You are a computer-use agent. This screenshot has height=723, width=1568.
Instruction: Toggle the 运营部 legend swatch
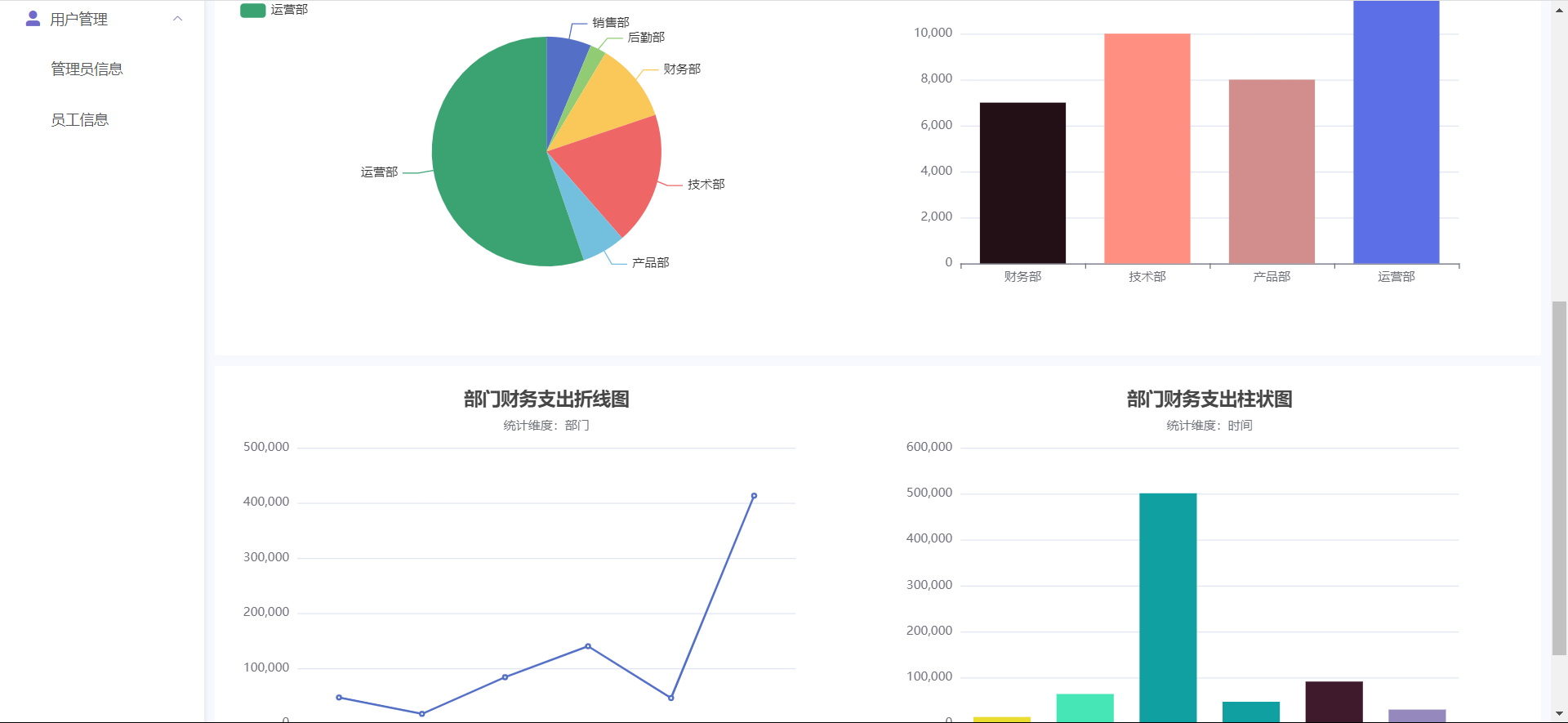[x=252, y=10]
